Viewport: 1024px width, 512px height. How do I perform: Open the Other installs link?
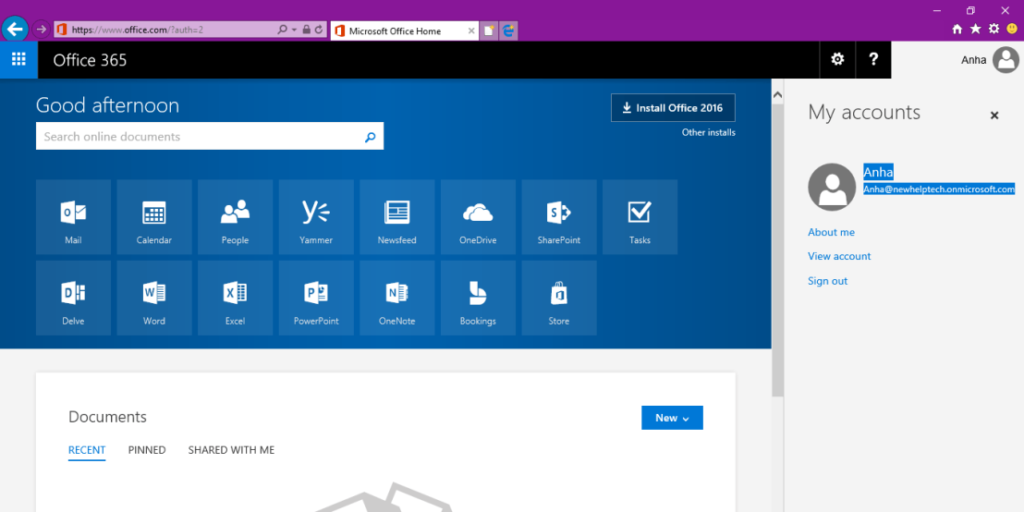pyautogui.click(x=709, y=133)
